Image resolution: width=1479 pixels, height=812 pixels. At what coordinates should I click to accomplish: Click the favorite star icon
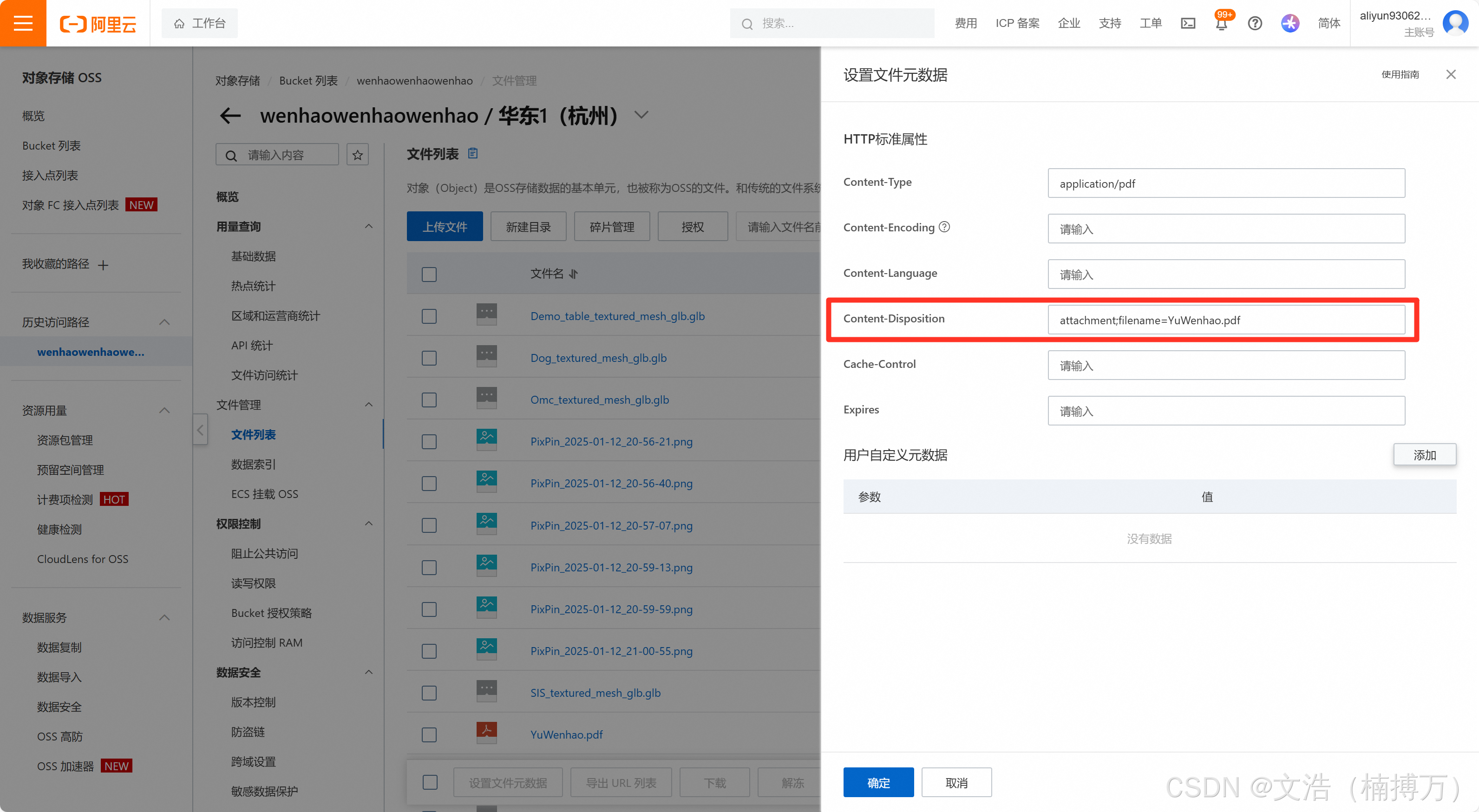pyautogui.click(x=358, y=155)
